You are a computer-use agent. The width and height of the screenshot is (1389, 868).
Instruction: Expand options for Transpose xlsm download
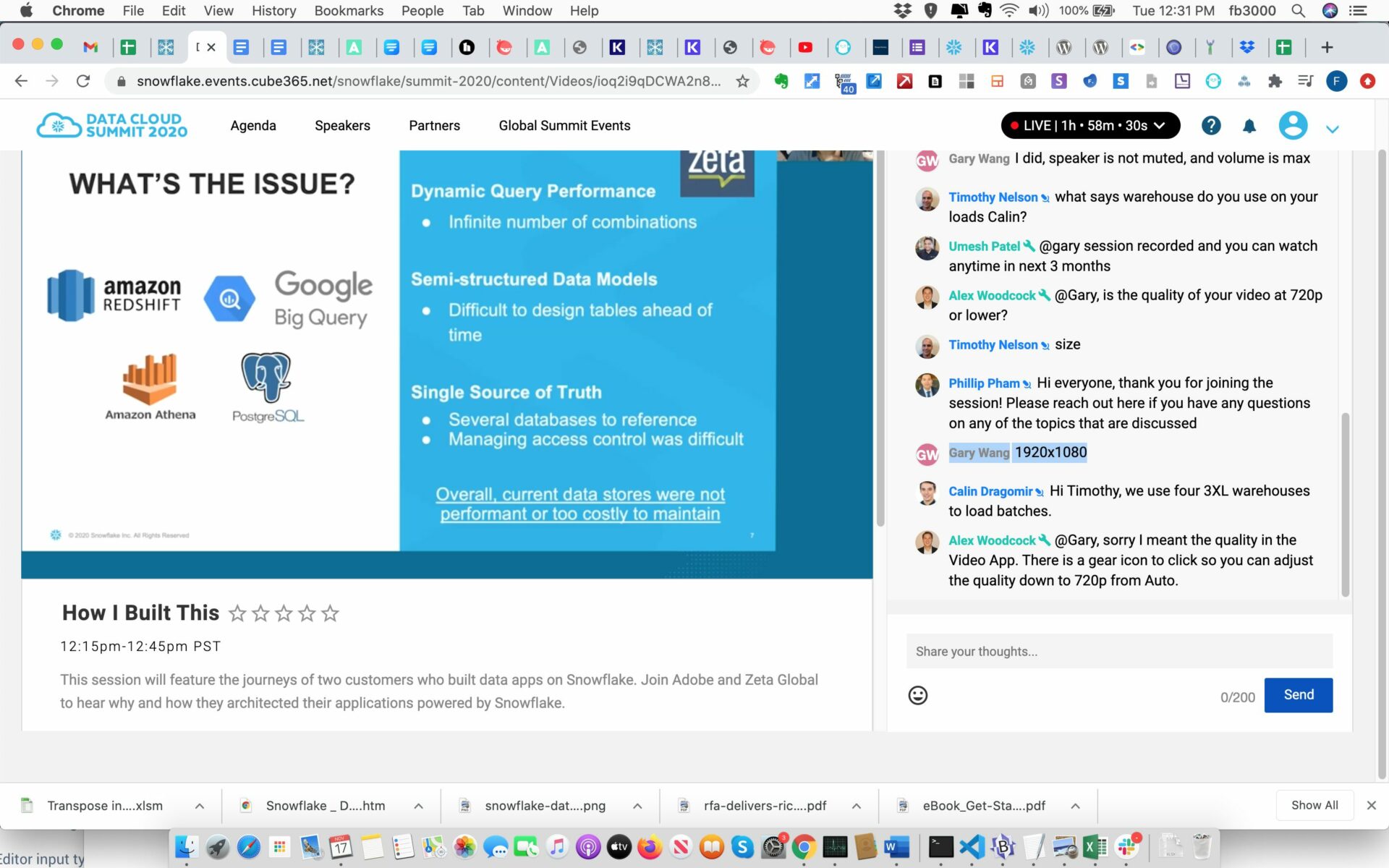tap(200, 806)
